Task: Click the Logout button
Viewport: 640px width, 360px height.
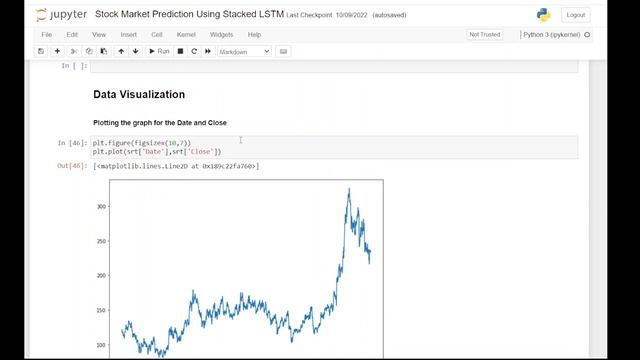Action: (x=576, y=15)
